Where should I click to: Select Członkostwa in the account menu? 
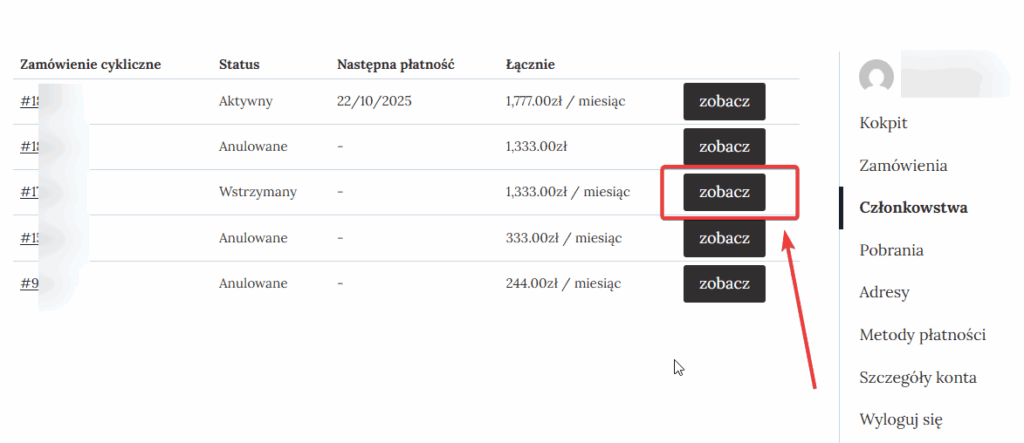tap(913, 208)
